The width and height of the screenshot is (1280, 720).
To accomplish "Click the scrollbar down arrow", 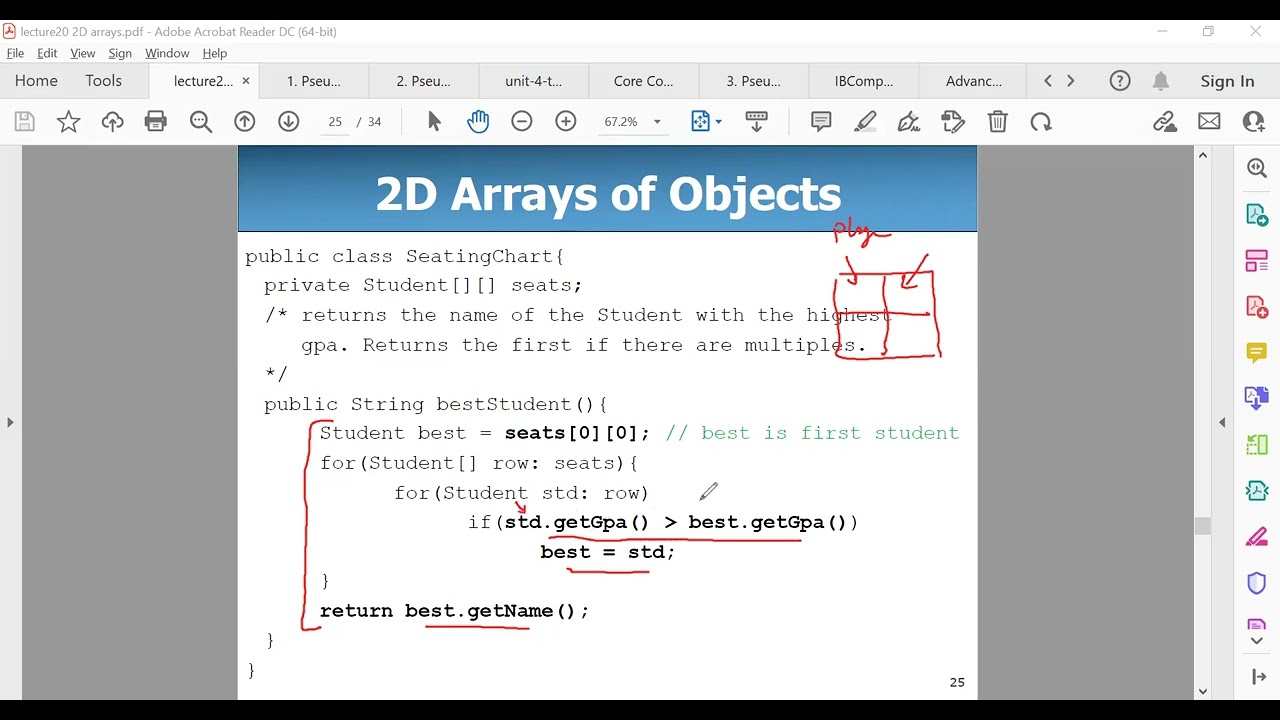I will (1202, 691).
